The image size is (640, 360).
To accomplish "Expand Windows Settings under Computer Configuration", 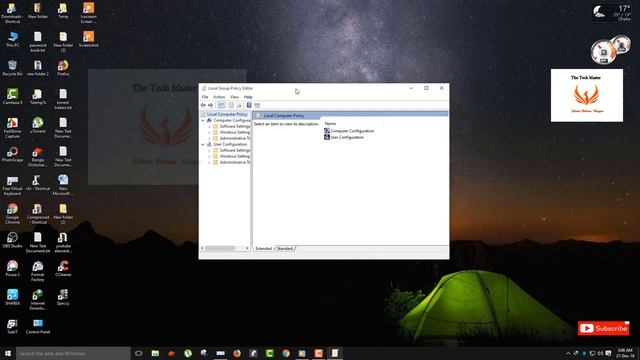I will (x=209, y=133).
